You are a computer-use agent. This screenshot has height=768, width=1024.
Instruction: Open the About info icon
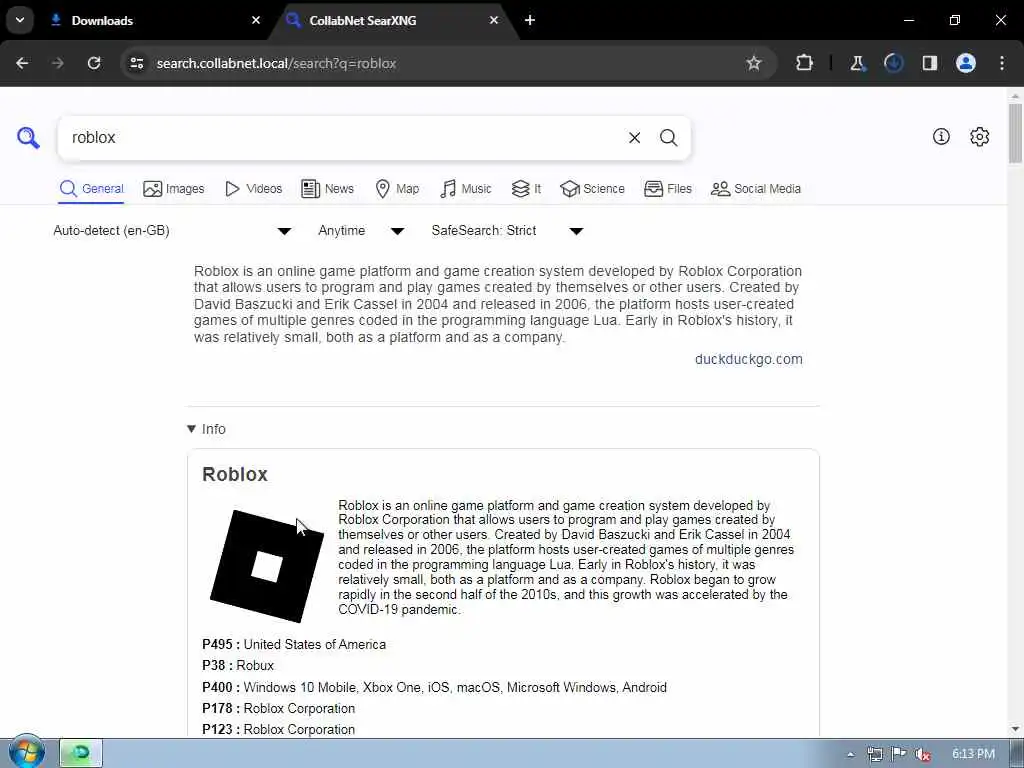[x=941, y=136]
